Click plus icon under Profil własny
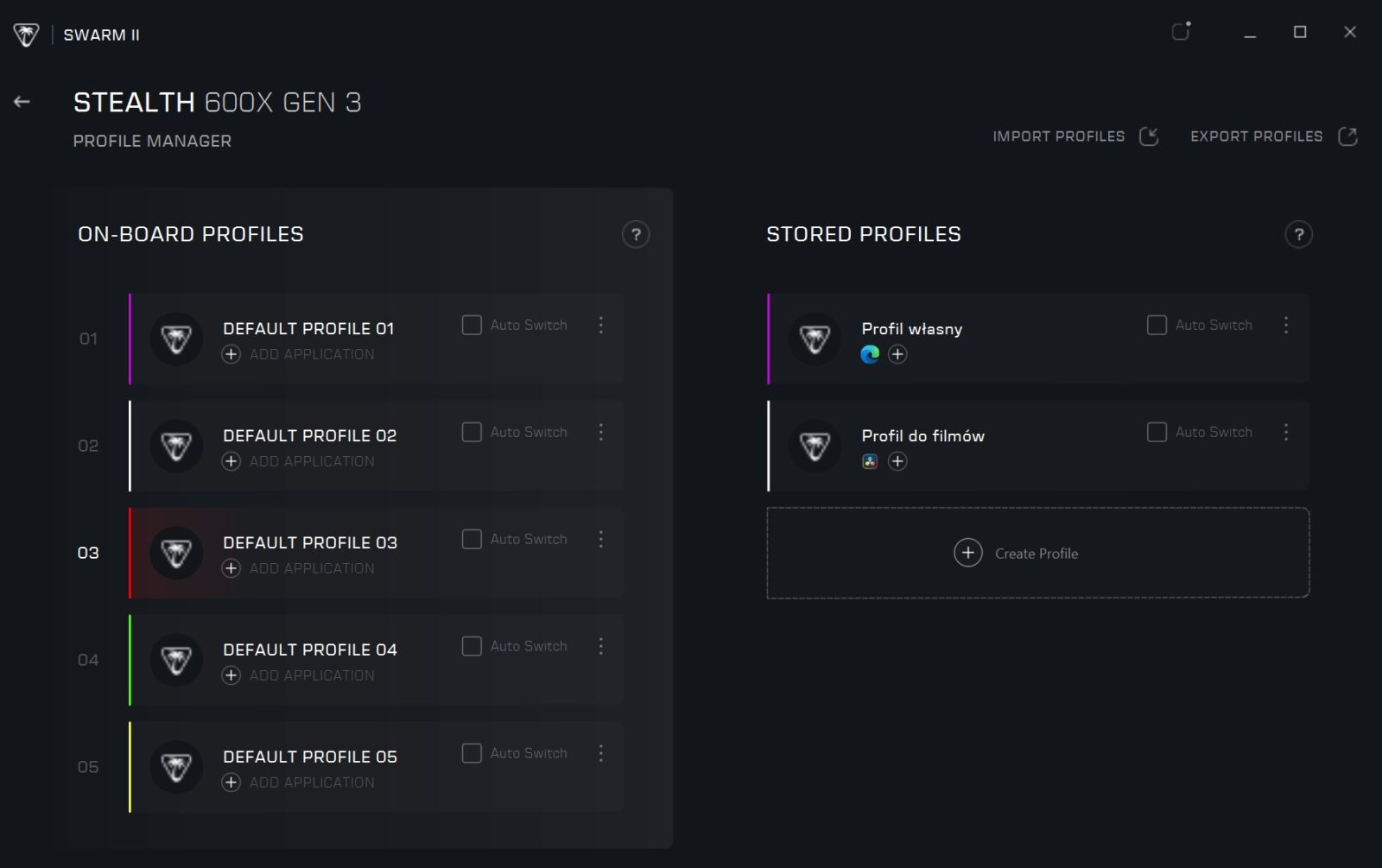The image size is (1382, 868). point(897,354)
